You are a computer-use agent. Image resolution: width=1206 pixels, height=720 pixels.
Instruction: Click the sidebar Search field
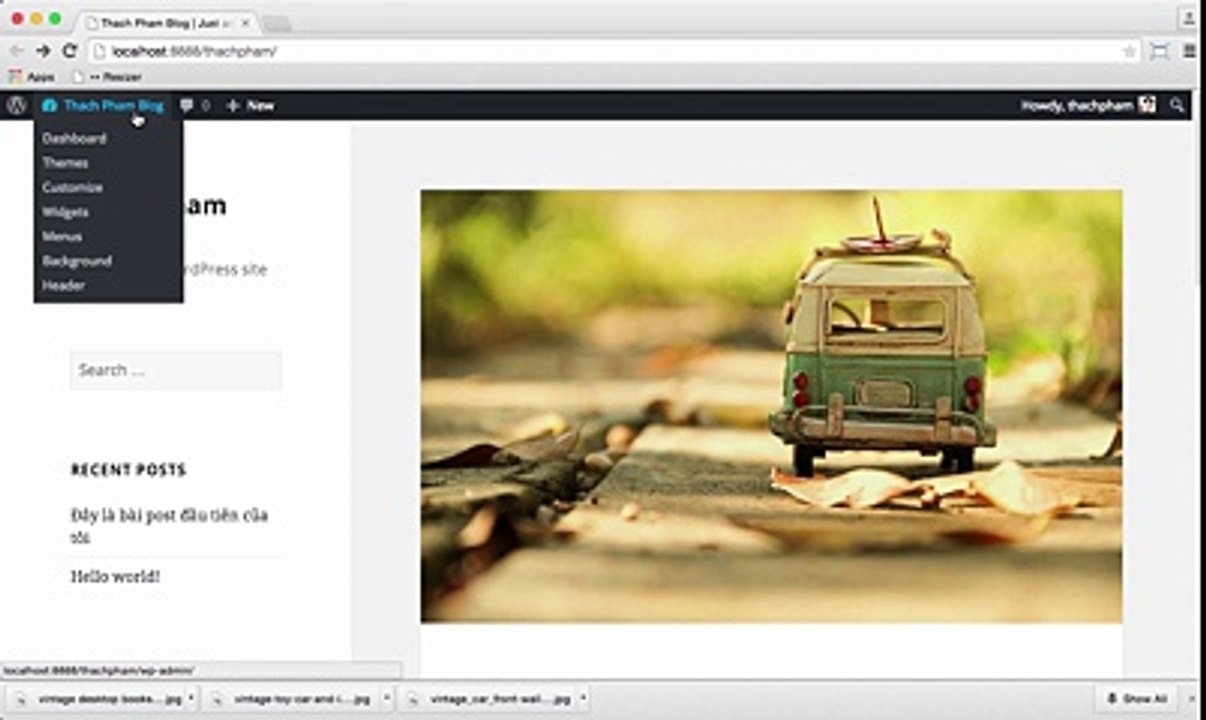176,370
